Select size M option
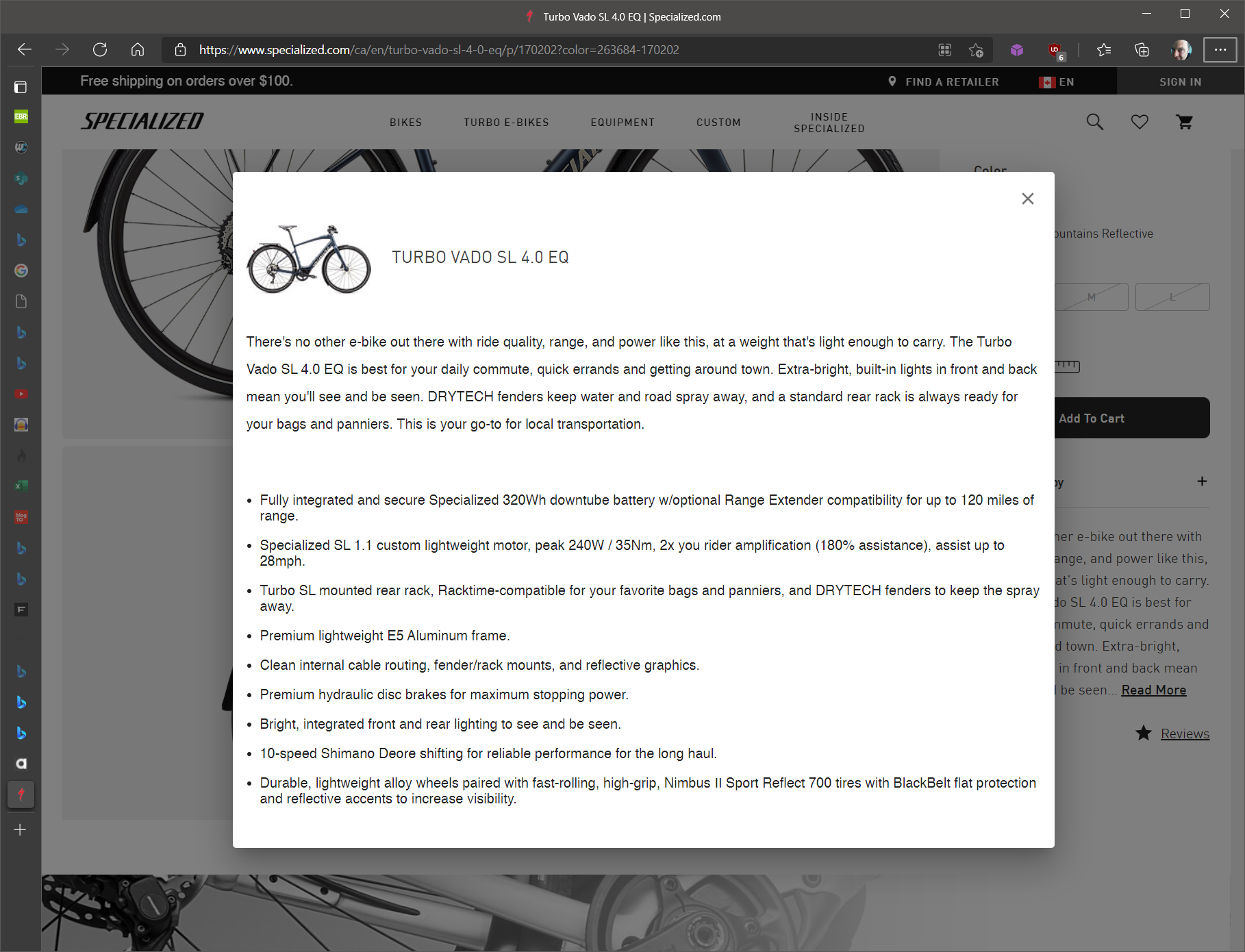 (1092, 297)
